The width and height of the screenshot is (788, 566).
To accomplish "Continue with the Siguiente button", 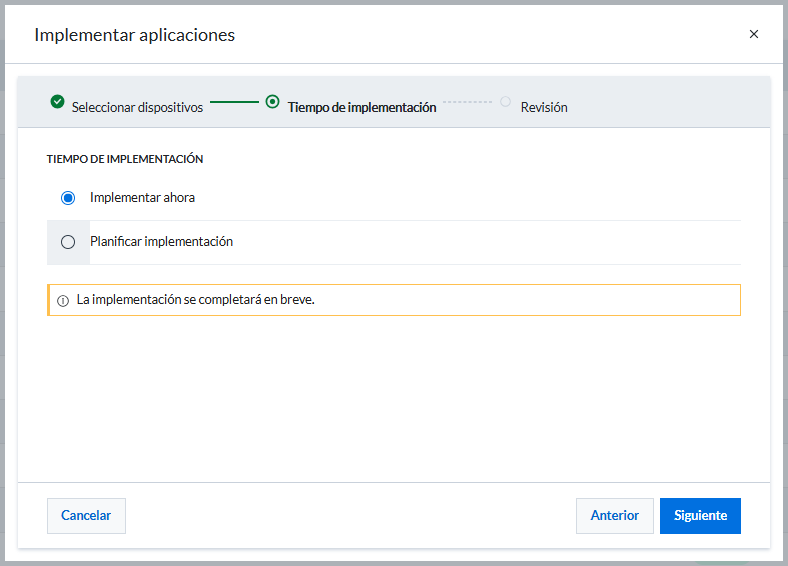I will click(700, 516).
